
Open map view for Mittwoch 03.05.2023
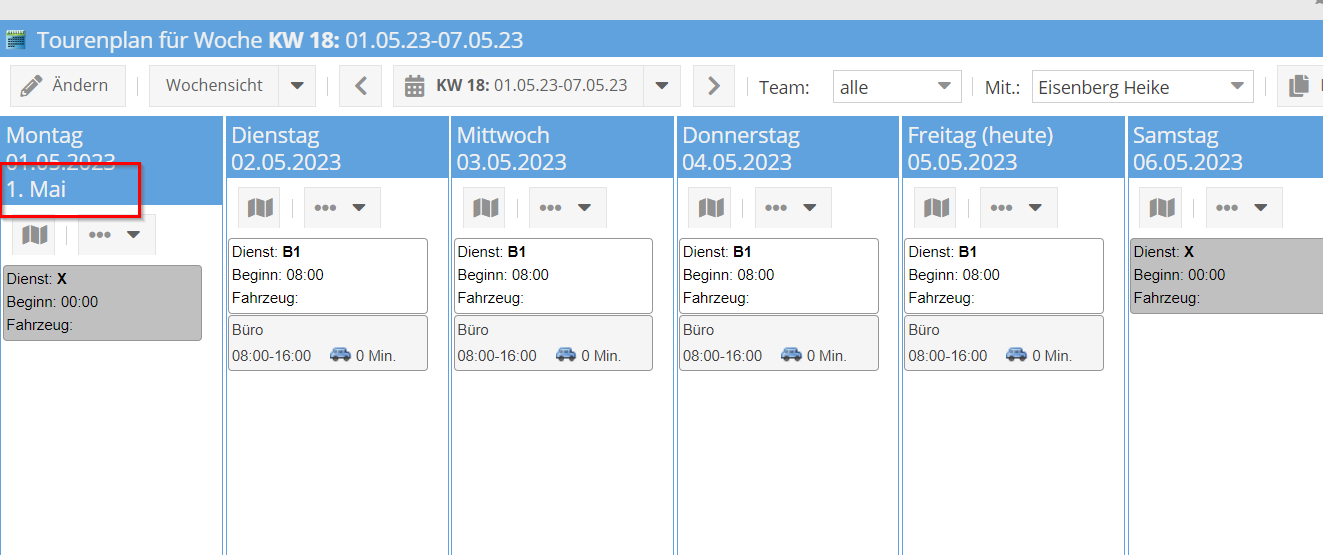(485, 208)
